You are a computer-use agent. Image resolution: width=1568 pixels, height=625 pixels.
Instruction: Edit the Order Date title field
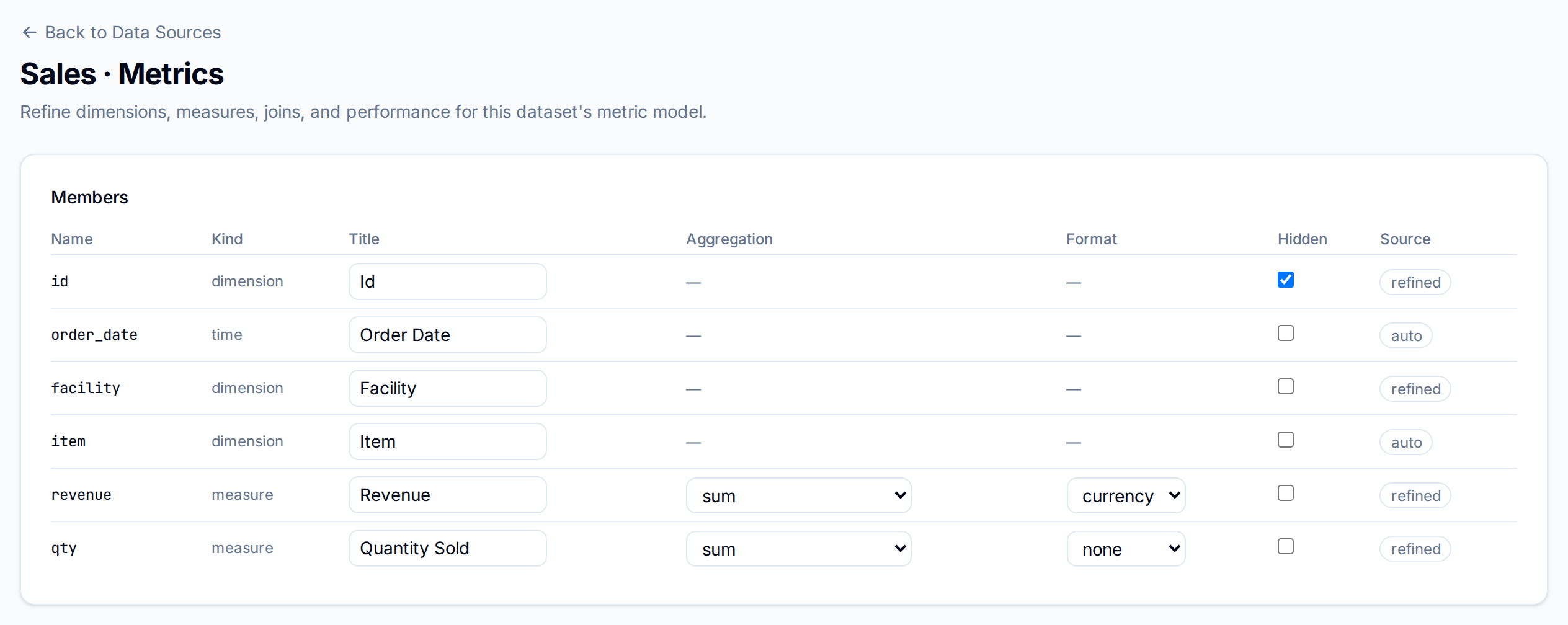[447, 335]
